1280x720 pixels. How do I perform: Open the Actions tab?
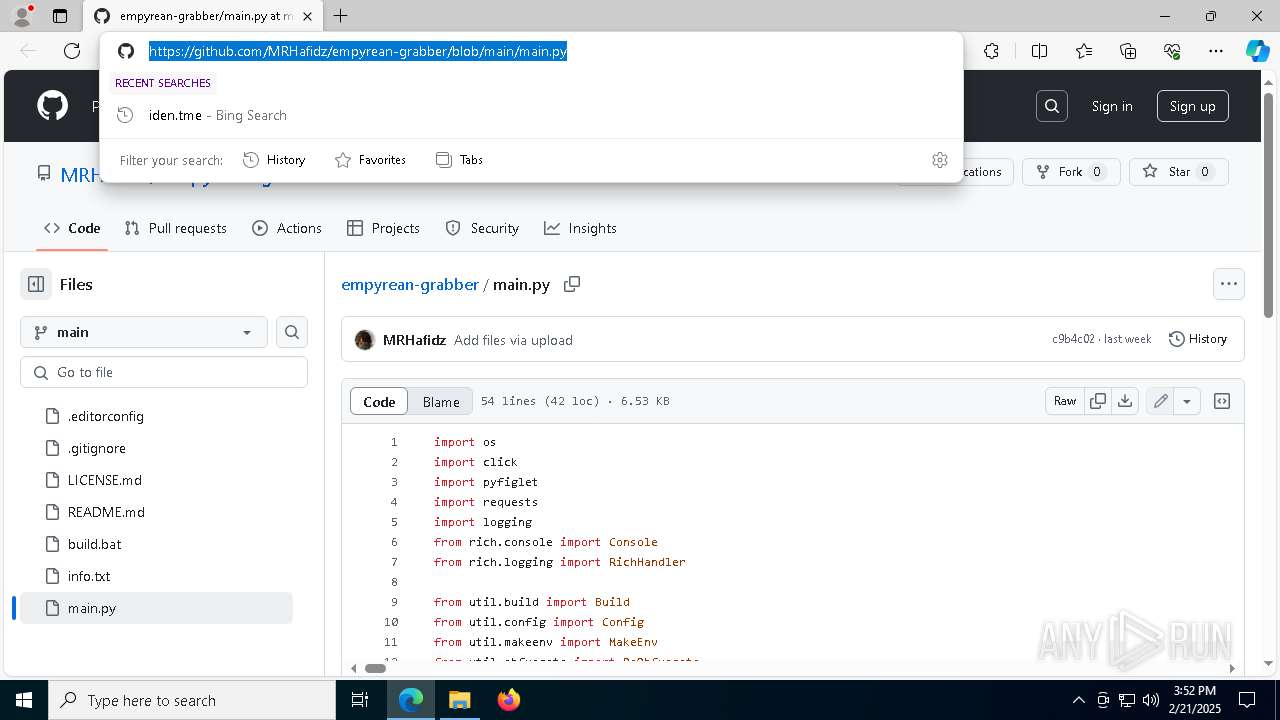pyautogui.click(x=287, y=228)
